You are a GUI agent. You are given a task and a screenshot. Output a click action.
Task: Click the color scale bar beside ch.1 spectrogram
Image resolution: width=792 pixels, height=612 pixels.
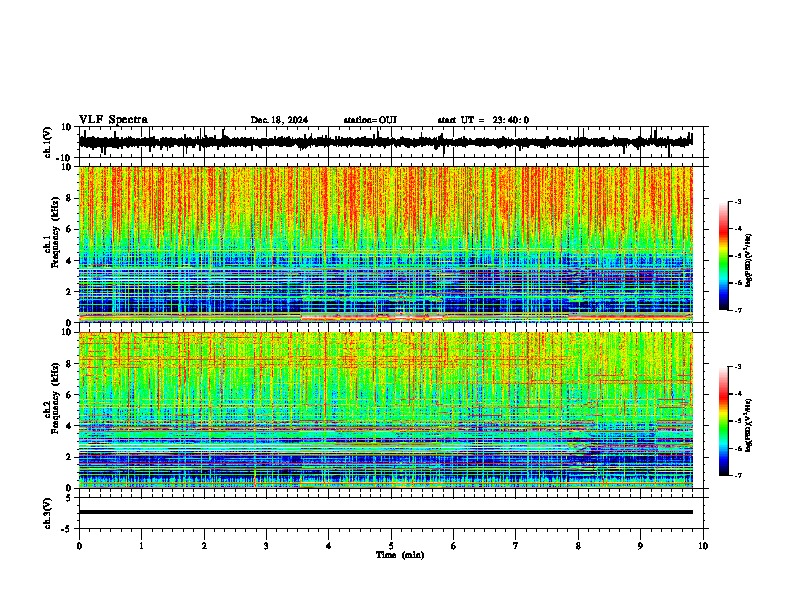coord(723,256)
